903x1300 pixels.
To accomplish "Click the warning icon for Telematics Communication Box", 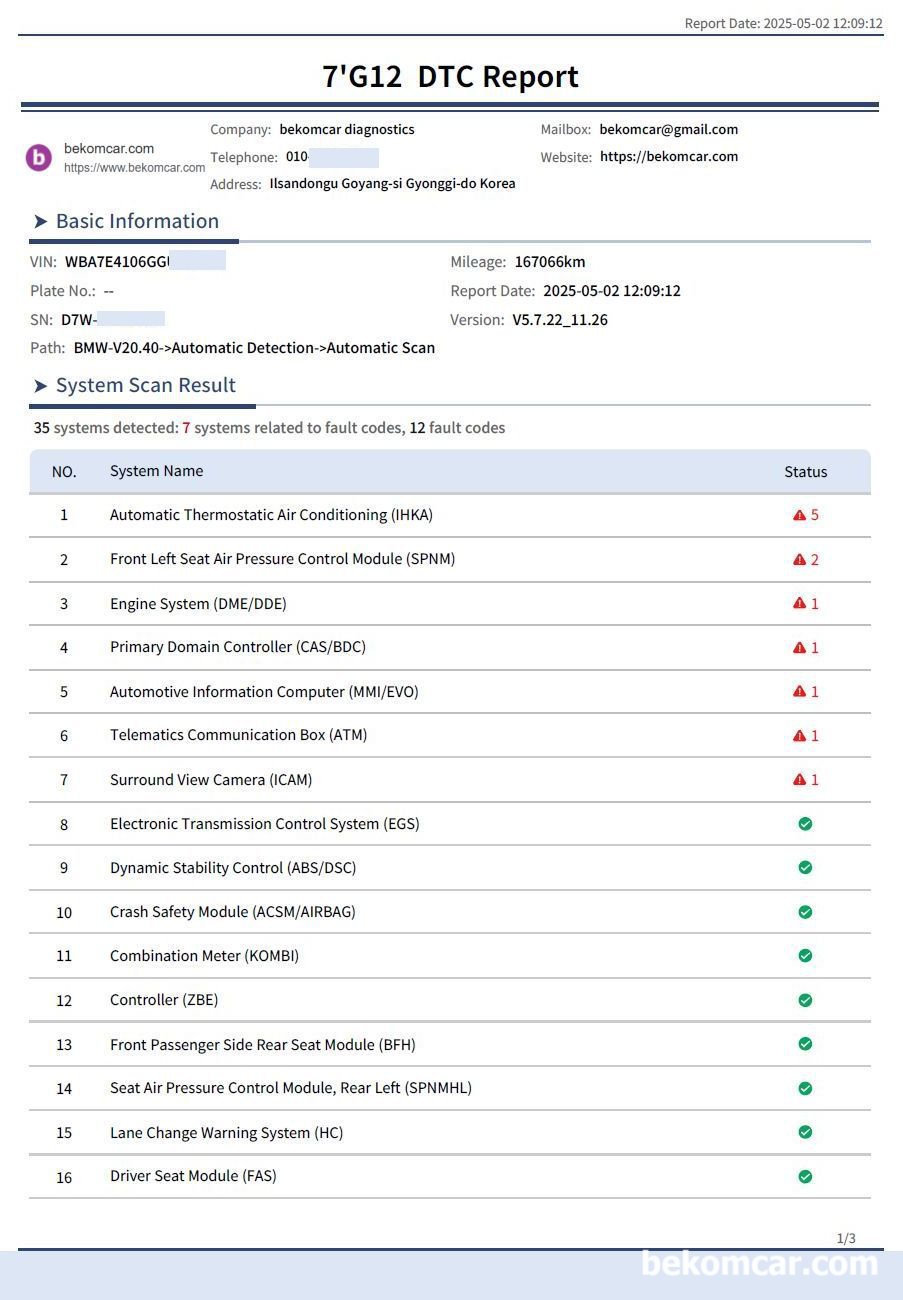I will tap(799, 735).
